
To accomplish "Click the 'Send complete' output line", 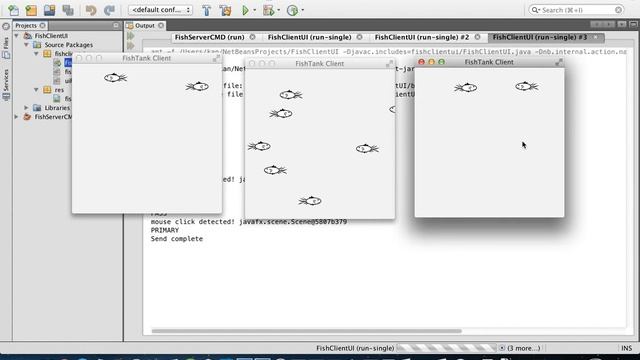I will pyautogui.click(x=176, y=239).
